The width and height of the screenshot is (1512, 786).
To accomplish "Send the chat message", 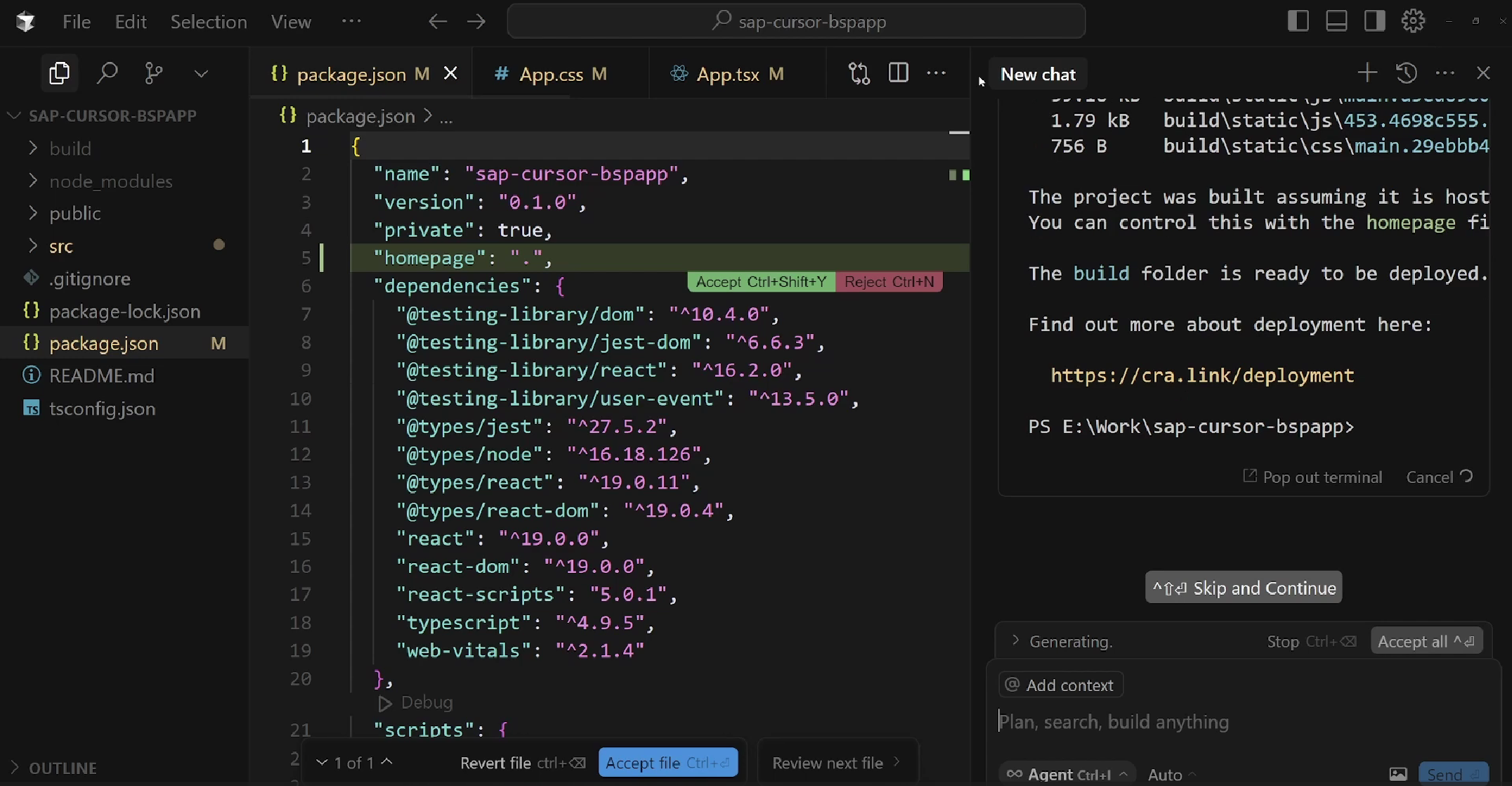I will tap(1453, 774).
